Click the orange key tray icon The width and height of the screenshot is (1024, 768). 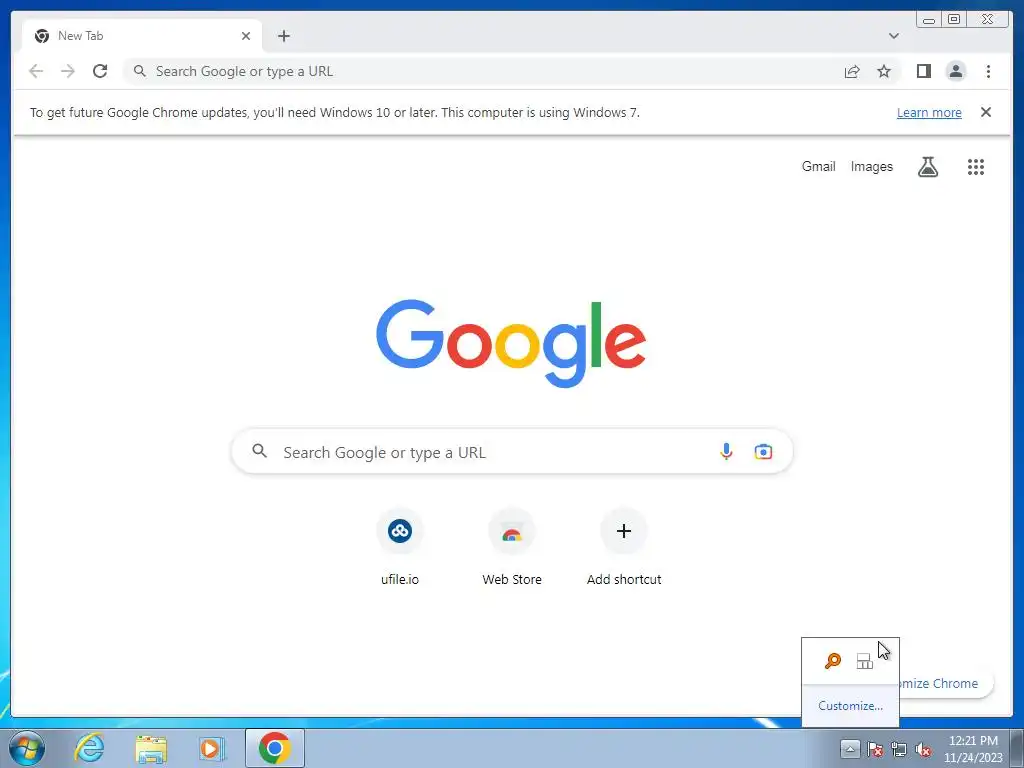tap(833, 661)
